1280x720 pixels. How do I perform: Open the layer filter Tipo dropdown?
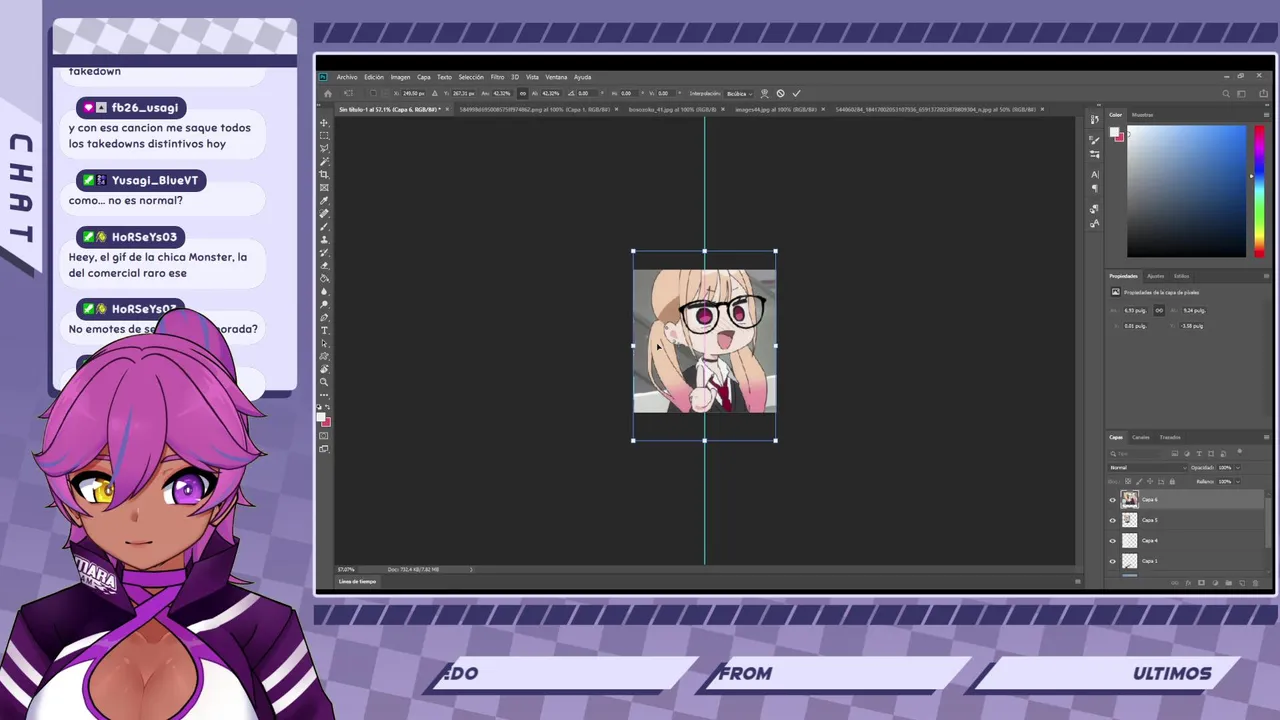pyautogui.click(x=1135, y=453)
